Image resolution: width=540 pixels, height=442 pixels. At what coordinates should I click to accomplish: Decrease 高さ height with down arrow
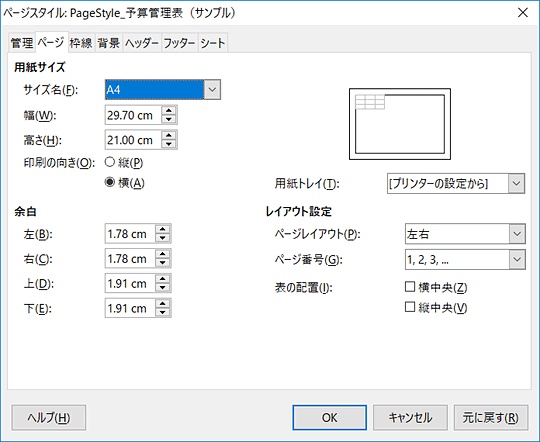point(169,144)
